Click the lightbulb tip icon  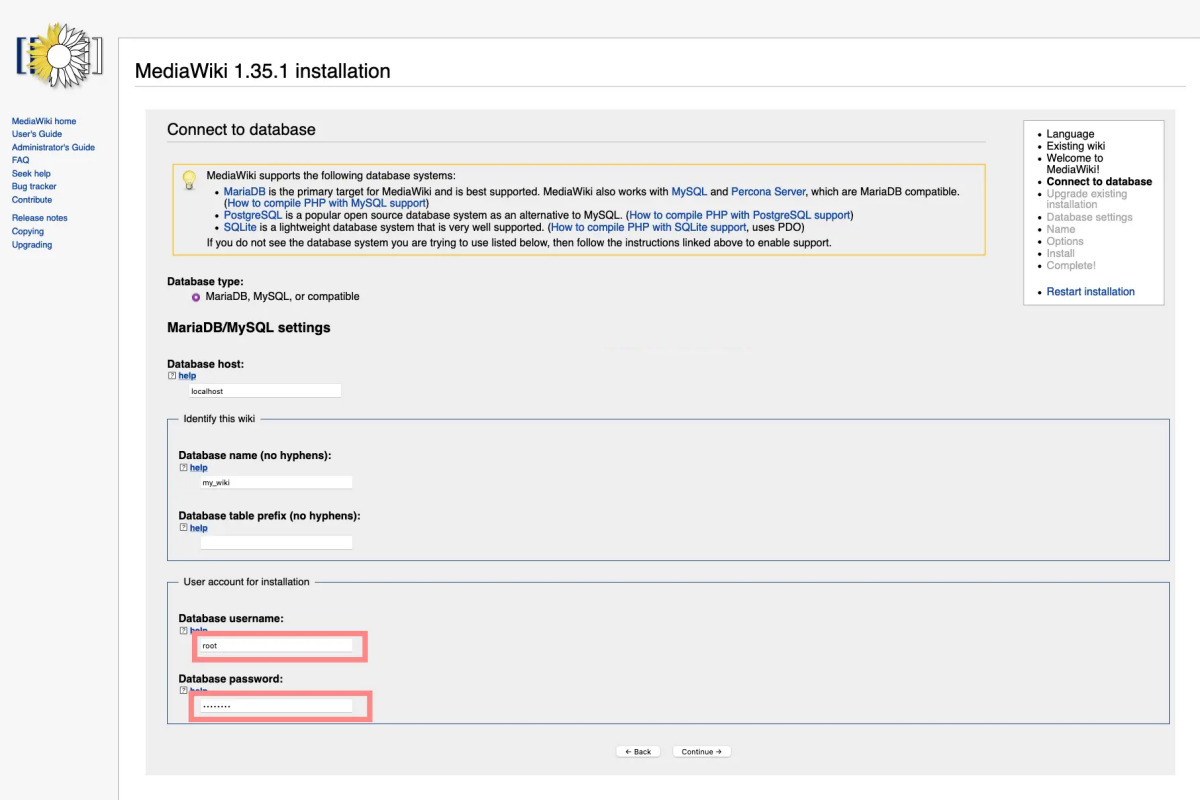188,179
